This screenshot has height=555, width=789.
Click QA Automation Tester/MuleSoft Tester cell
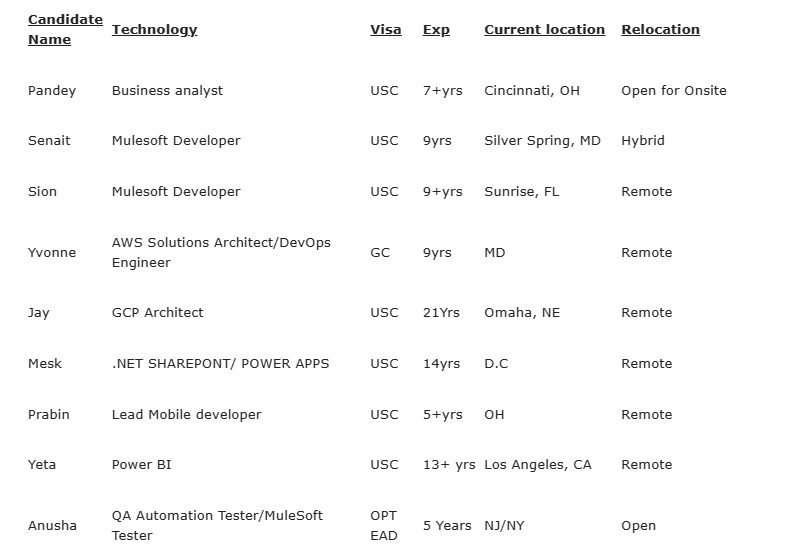(x=217, y=525)
